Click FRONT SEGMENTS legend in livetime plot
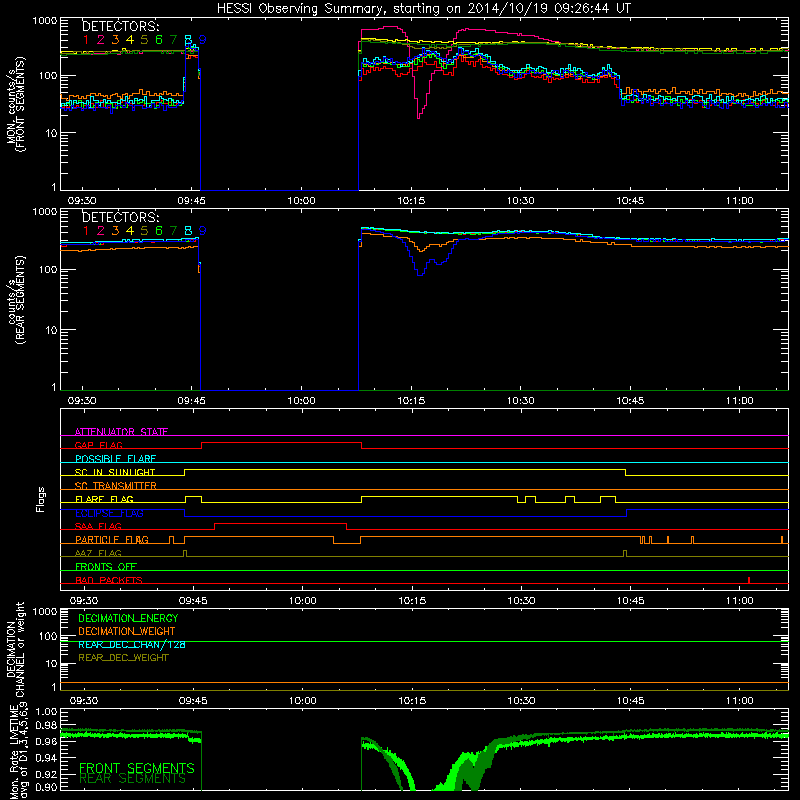 click(137, 768)
